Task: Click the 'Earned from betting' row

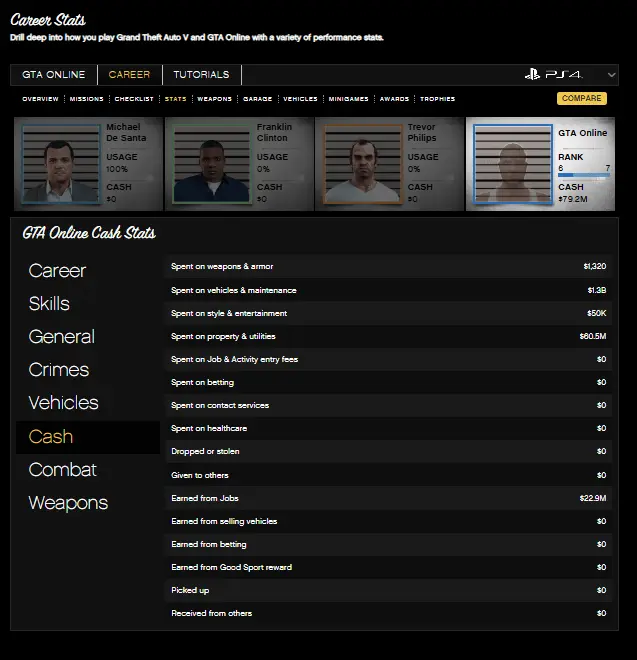Action: pos(389,544)
